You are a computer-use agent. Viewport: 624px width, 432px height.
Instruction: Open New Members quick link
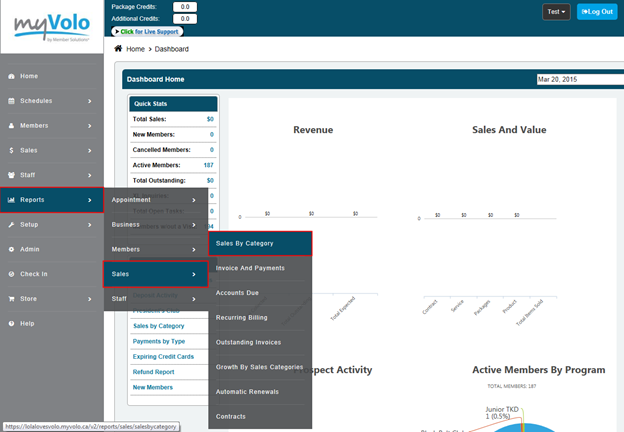pyautogui.click(x=152, y=387)
